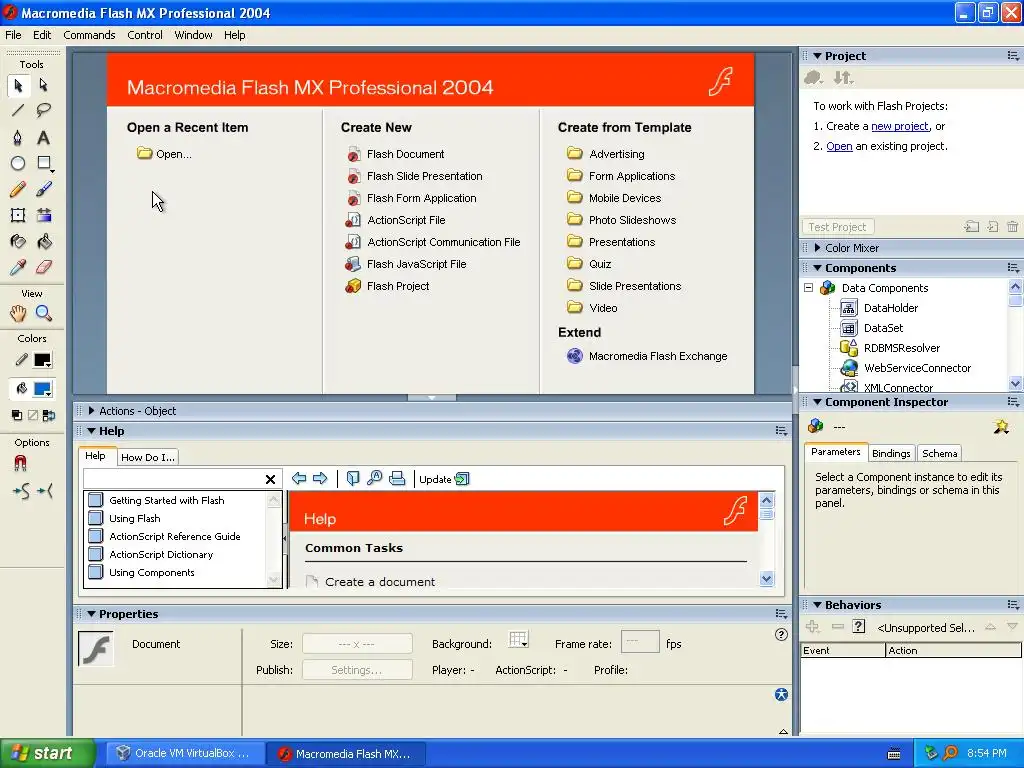The width and height of the screenshot is (1024, 768).
Task: Click the Swap Colors button
Action: 48,415
